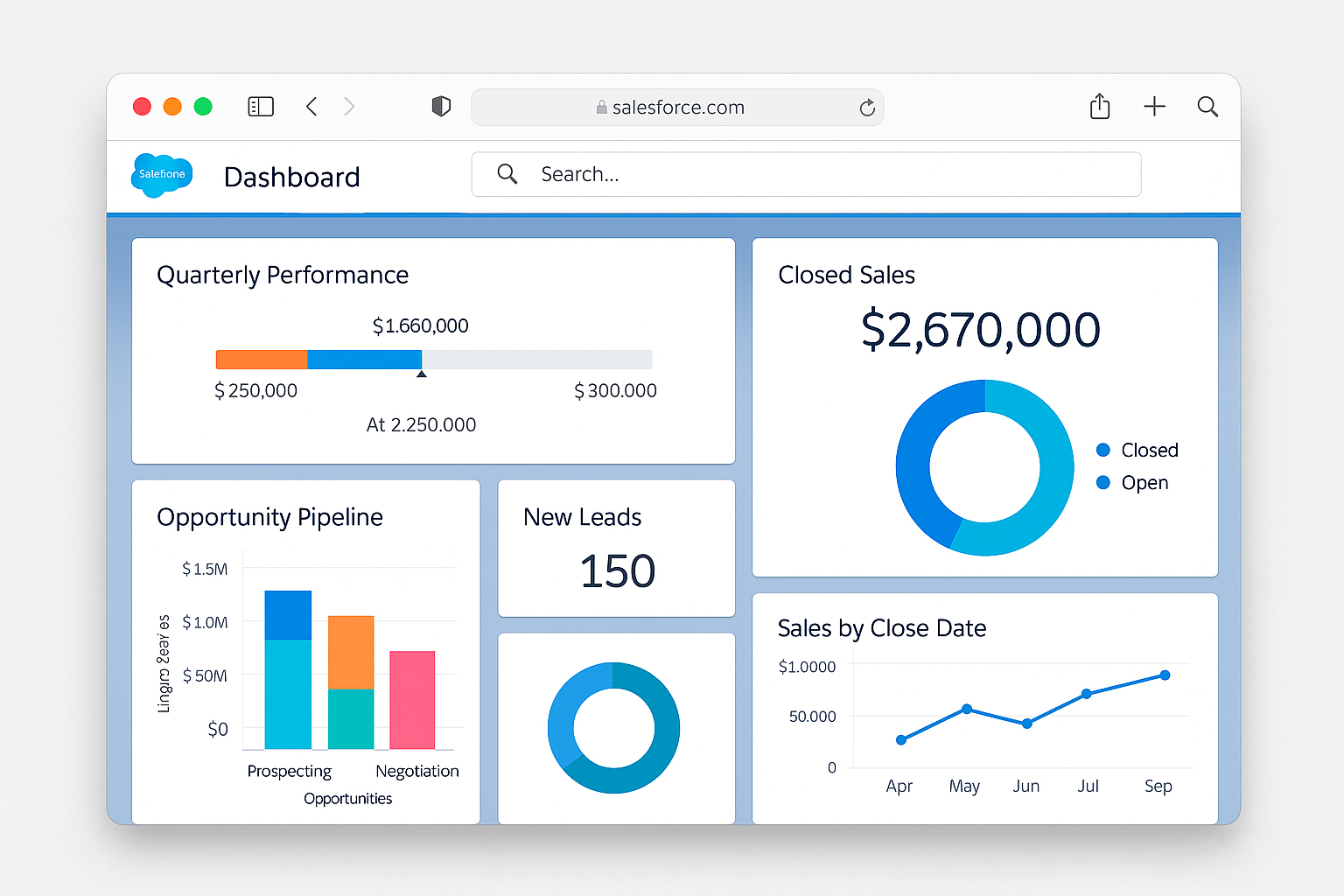The width and height of the screenshot is (1344, 896).
Task: Open the New Leads metric card
Action: click(616, 549)
